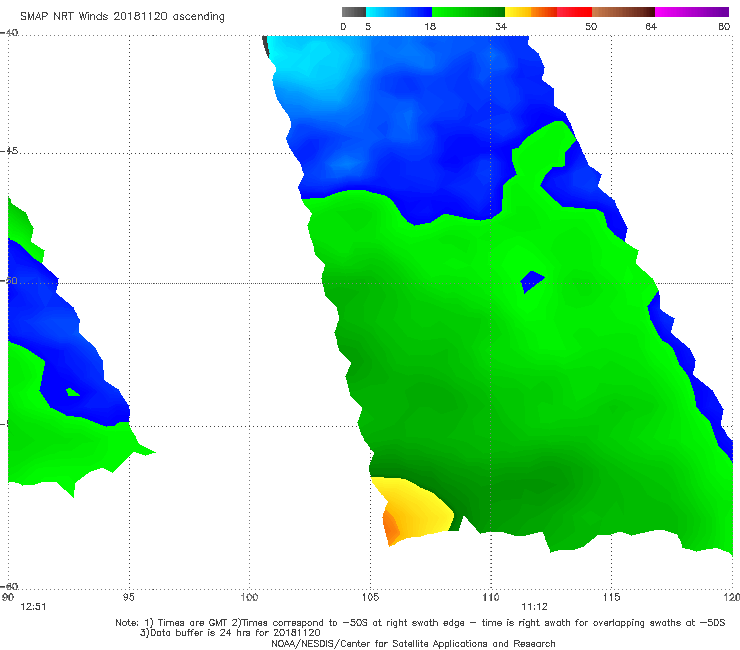
Task: Click the '115' longitude axis label
Action: pos(612,598)
